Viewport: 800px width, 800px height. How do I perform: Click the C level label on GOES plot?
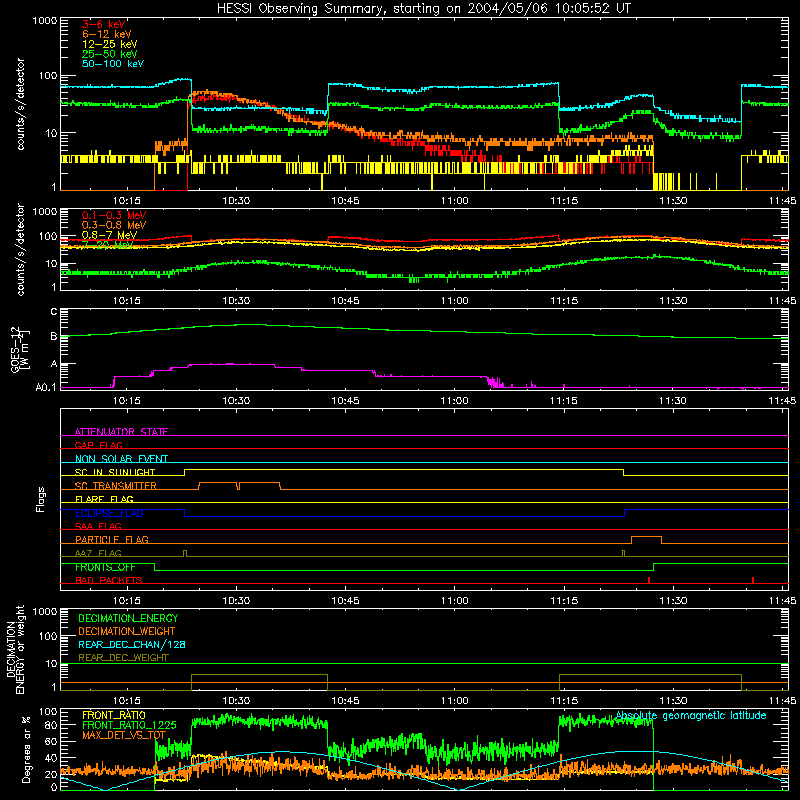pos(54,312)
